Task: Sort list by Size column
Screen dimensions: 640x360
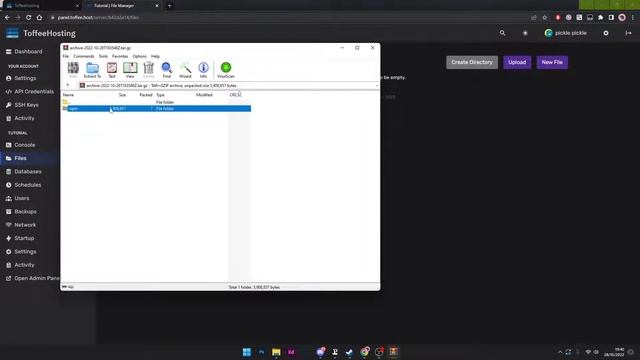Action: tap(122, 95)
